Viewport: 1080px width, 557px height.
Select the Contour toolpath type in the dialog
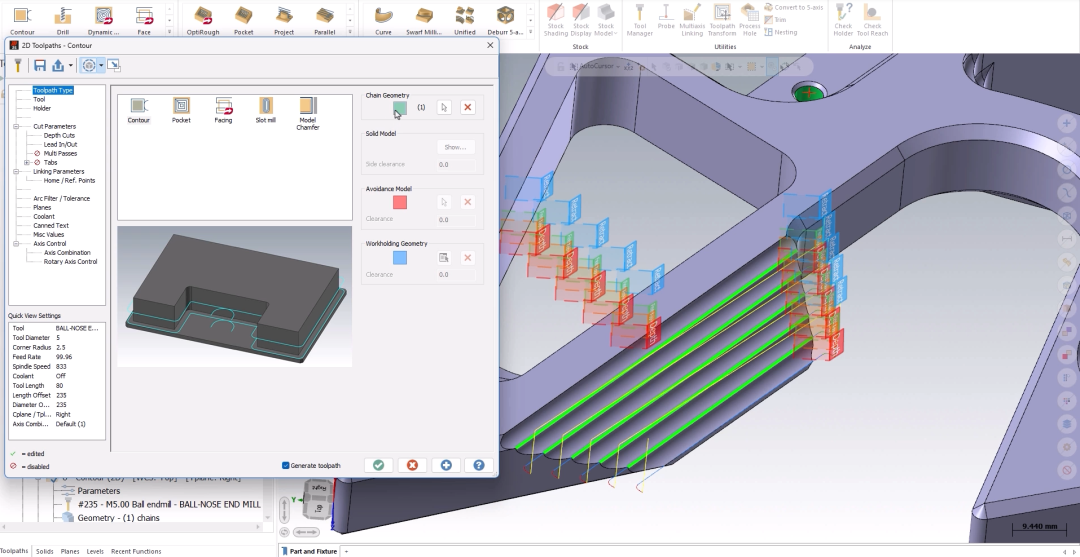pyautogui.click(x=138, y=110)
